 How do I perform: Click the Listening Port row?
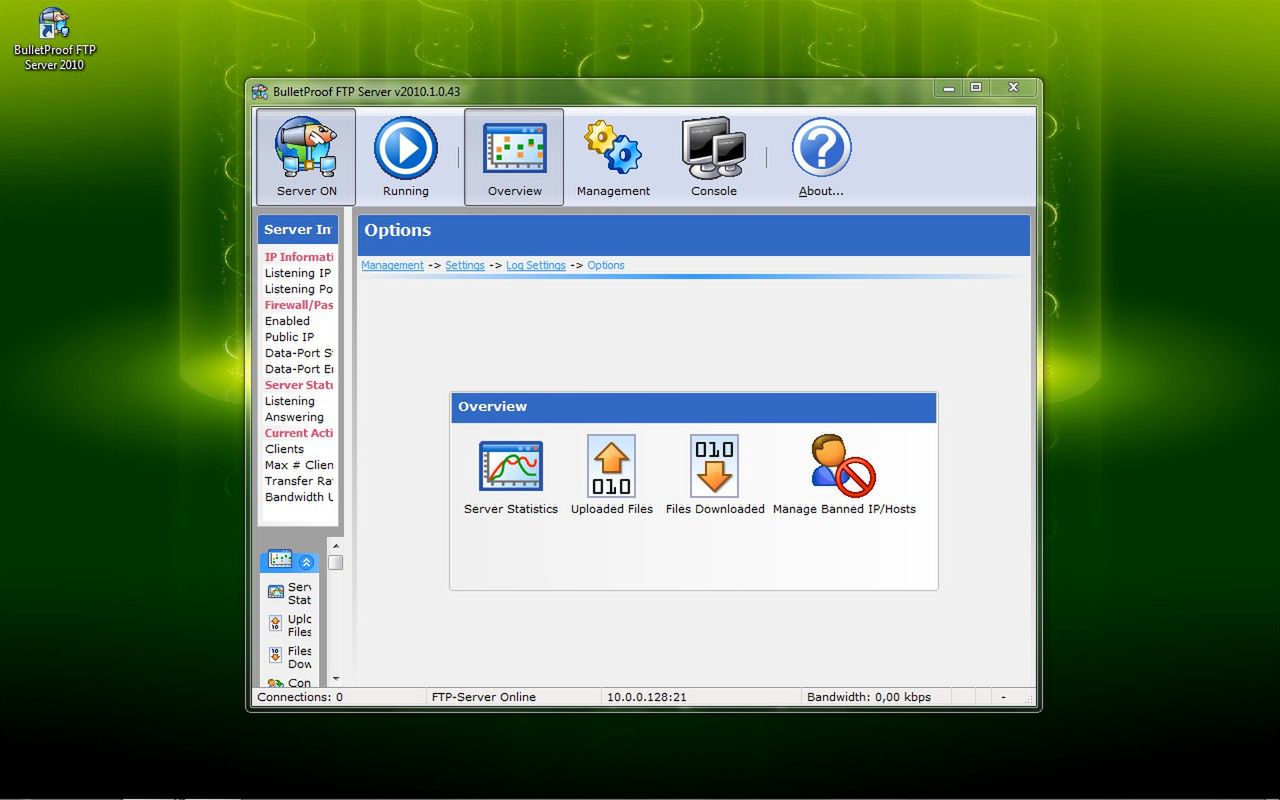(x=299, y=289)
